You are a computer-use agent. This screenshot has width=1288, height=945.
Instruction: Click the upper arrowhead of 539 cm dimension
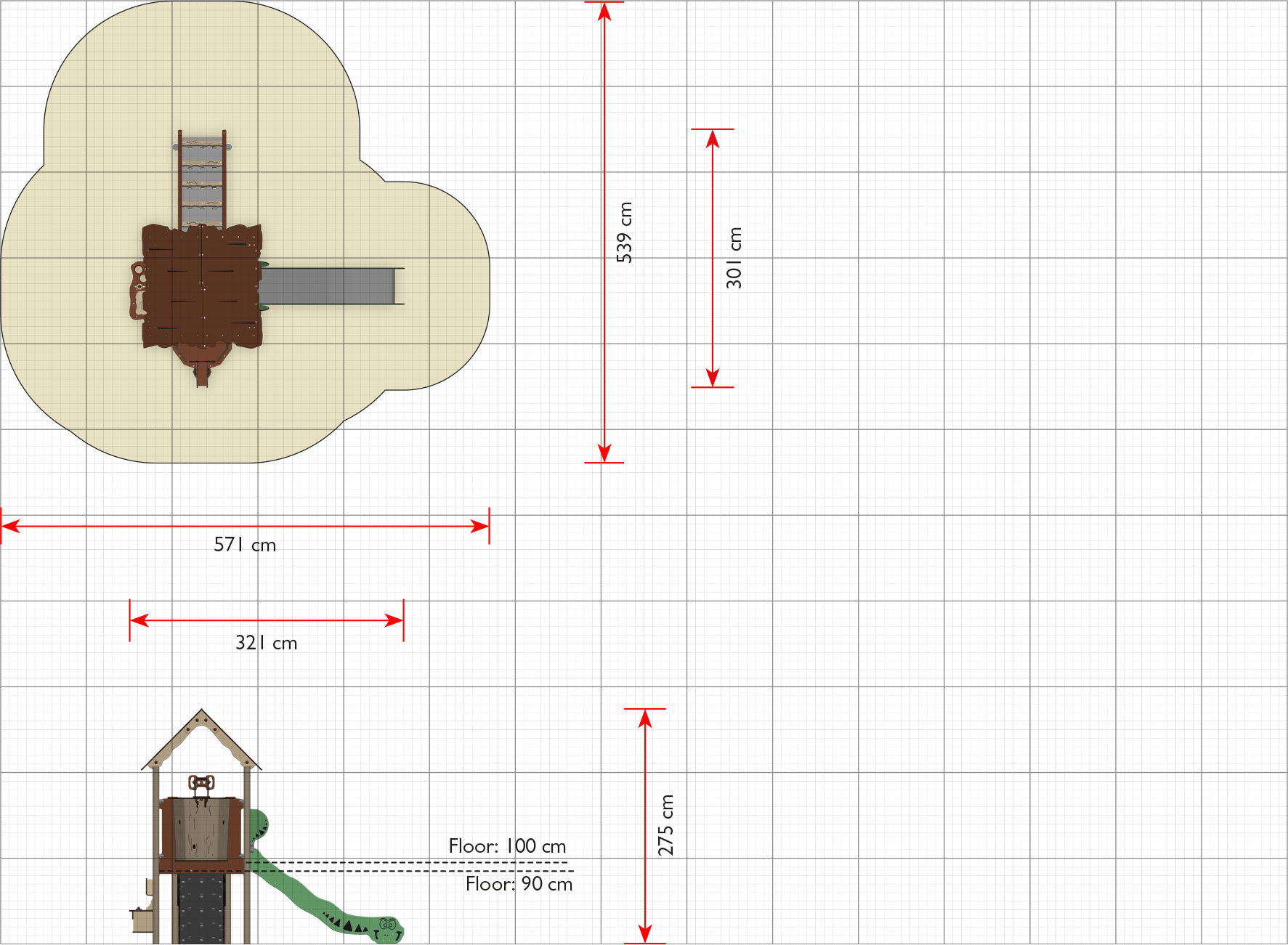(604, 11)
